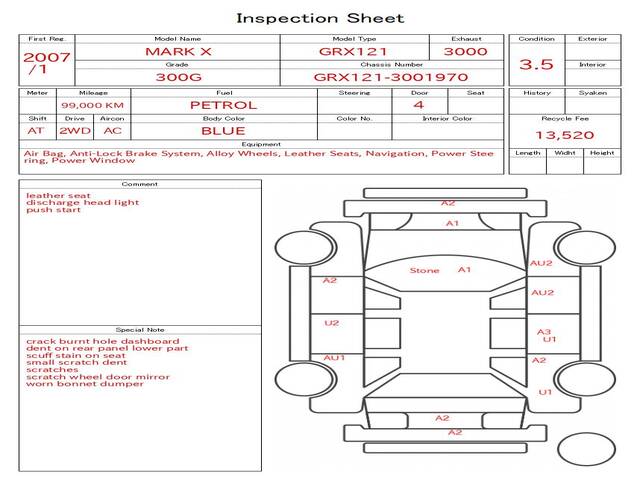Click the 2007/1 first registration date
The image size is (640, 480).
[x=46, y=63]
